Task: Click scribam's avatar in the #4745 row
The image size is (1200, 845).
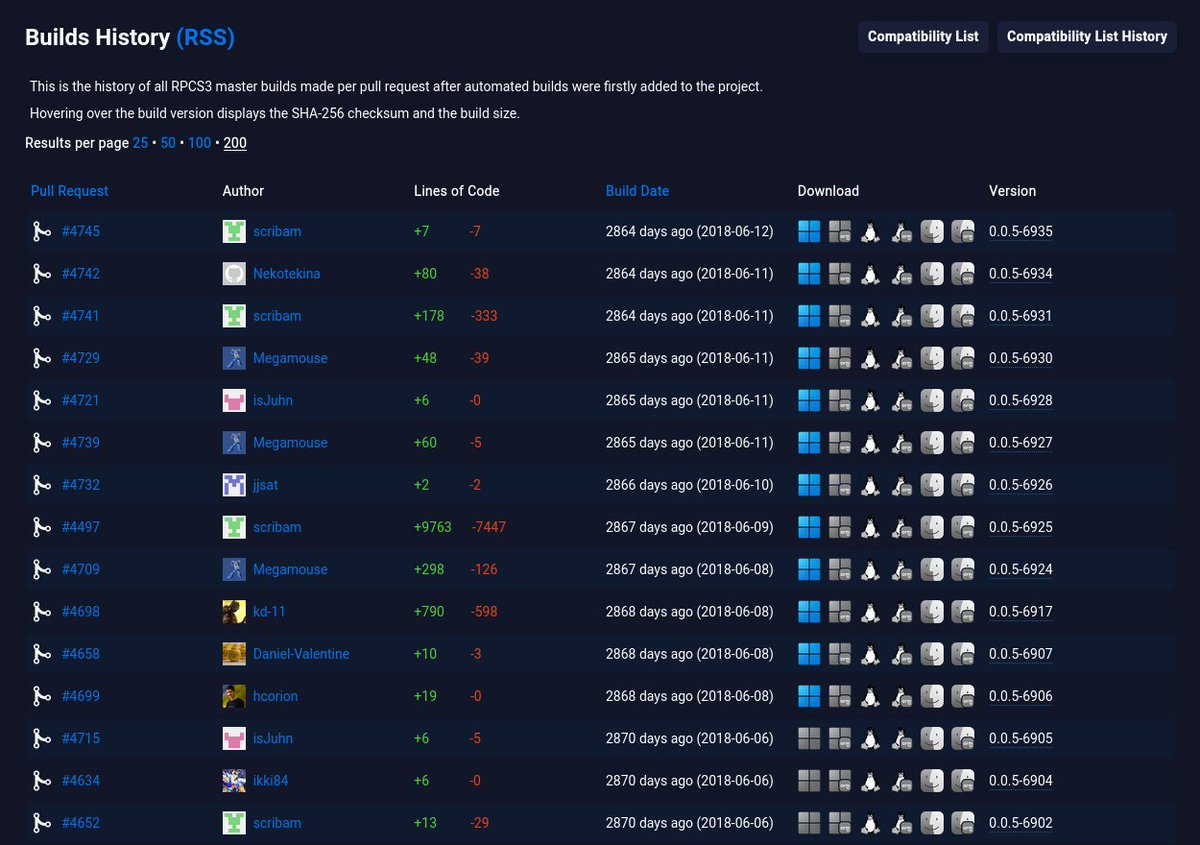Action: click(x=234, y=231)
